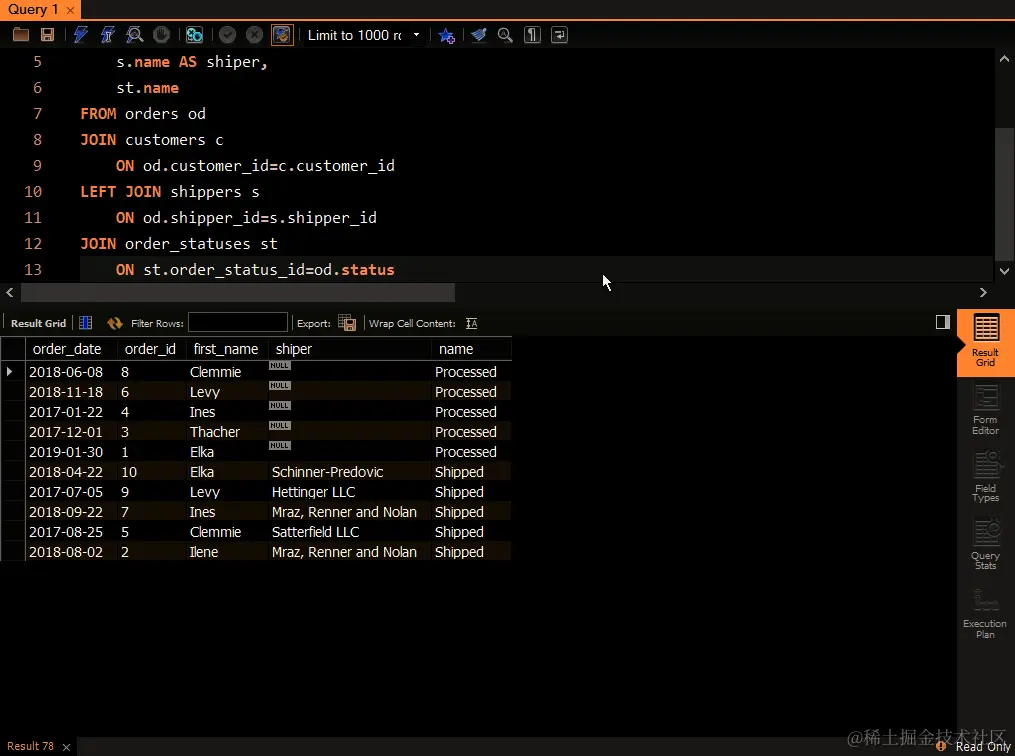Place cursor on line 13 ON clause

coord(255,270)
